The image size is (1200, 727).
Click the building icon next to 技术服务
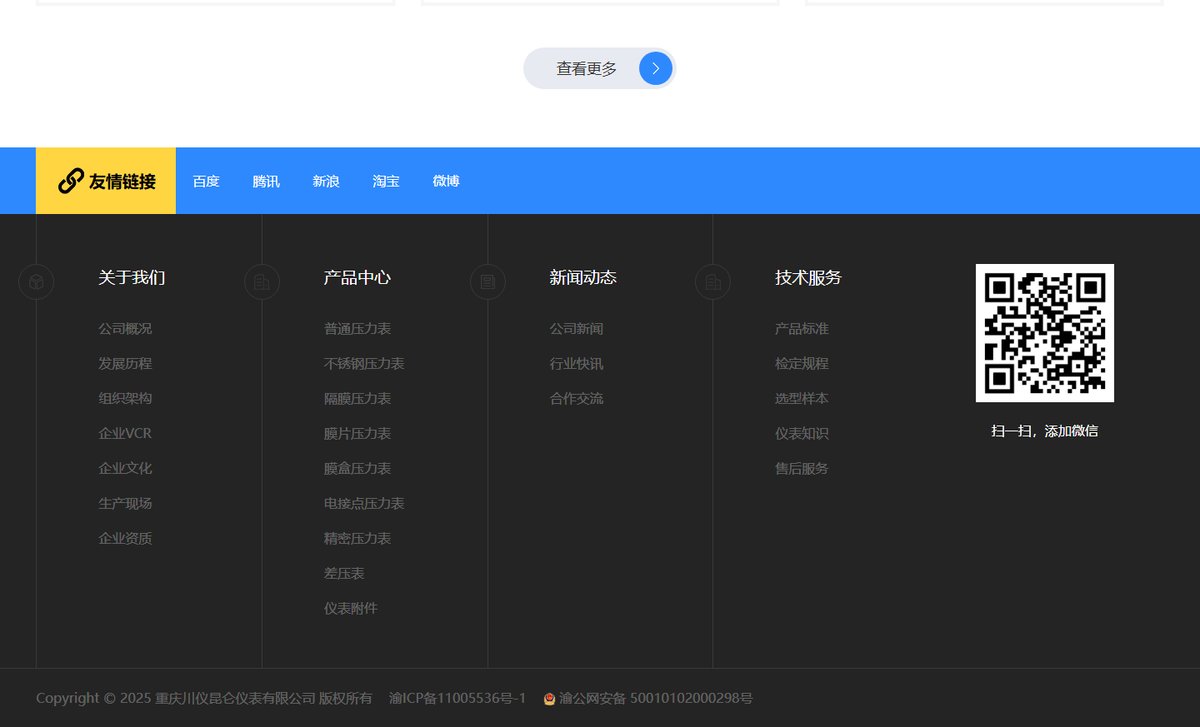pos(713,282)
